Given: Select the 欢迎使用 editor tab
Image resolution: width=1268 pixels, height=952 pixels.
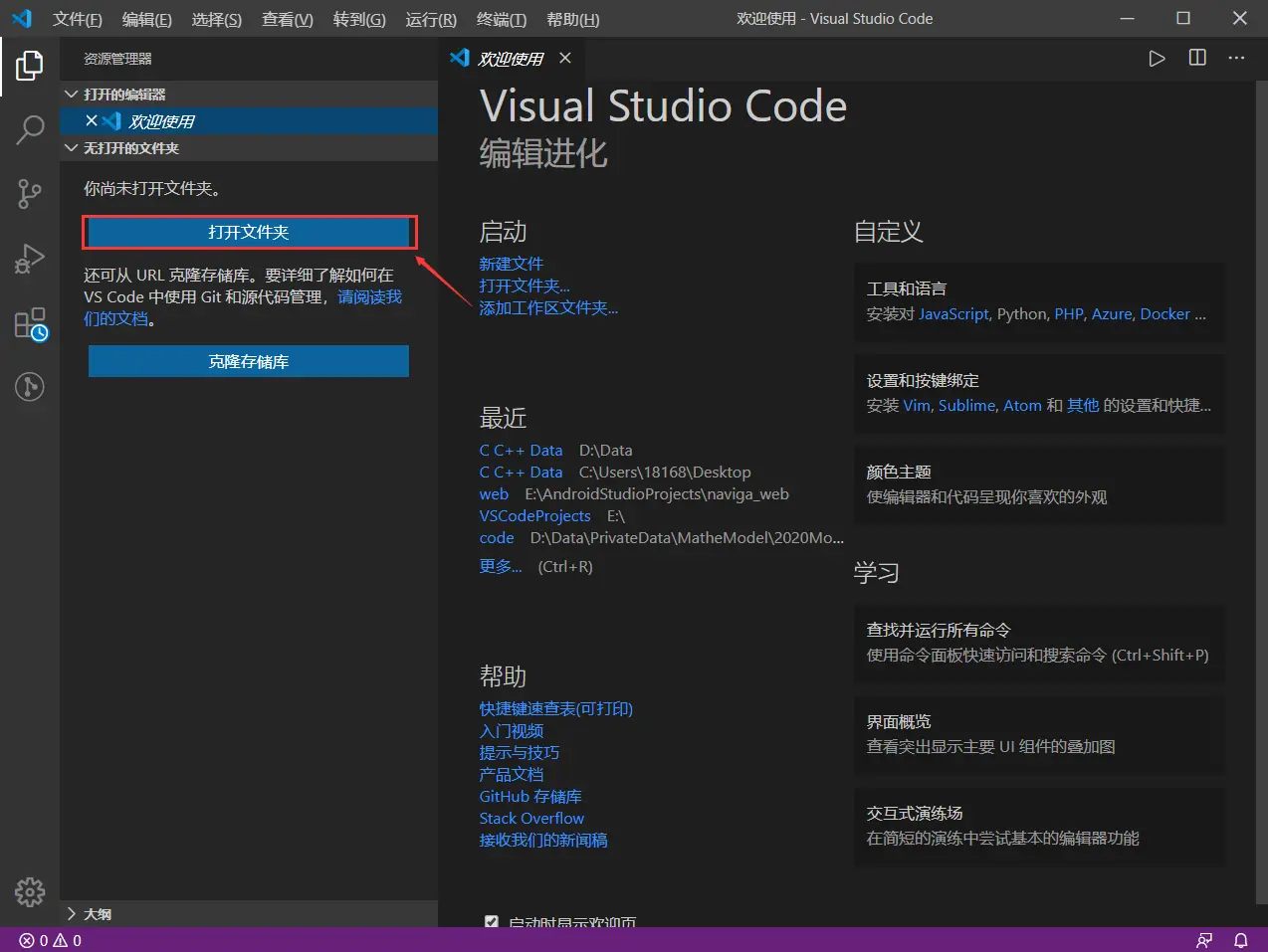Looking at the screenshot, I should (513, 59).
